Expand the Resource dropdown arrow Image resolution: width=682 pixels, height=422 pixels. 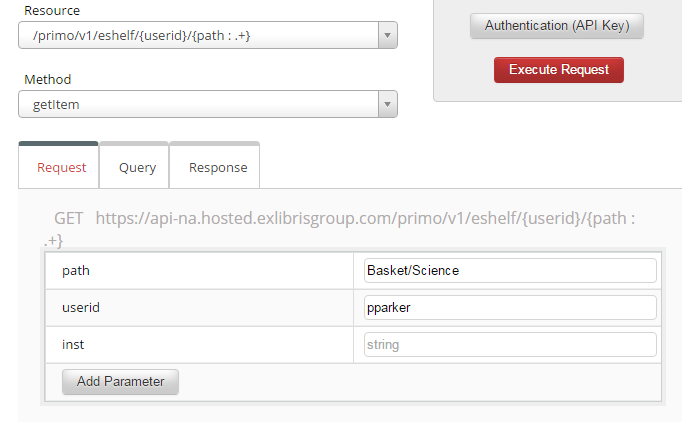pos(388,37)
